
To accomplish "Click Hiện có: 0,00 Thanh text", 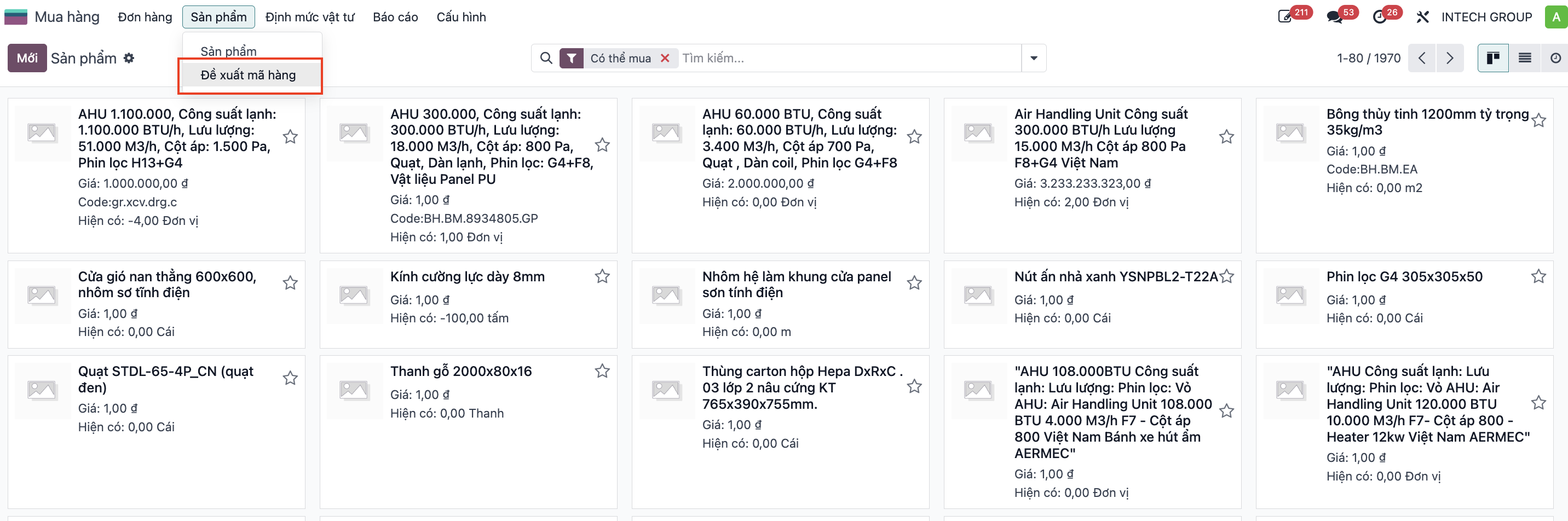I will [x=447, y=414].
